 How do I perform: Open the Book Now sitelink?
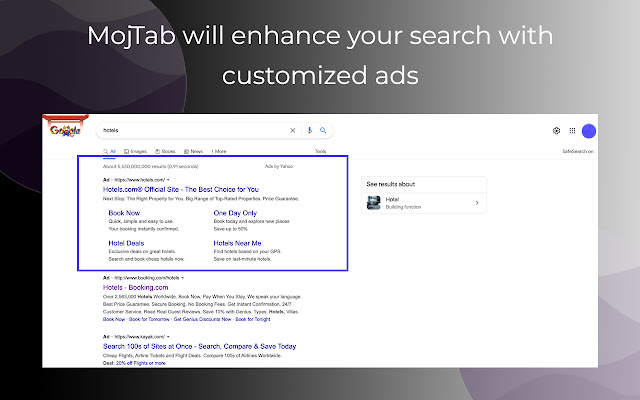124,213
